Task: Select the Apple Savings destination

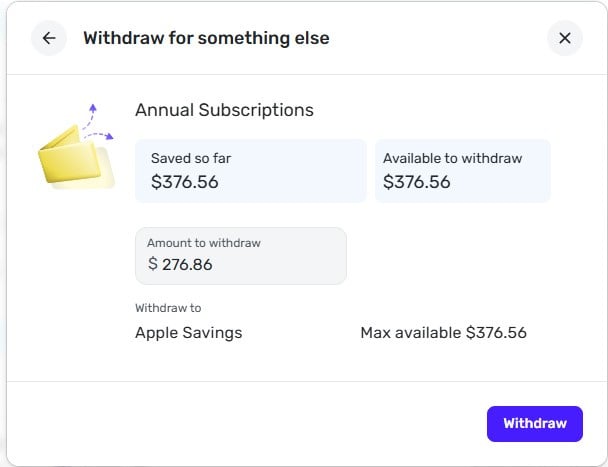Action: [x=188, y=333]
